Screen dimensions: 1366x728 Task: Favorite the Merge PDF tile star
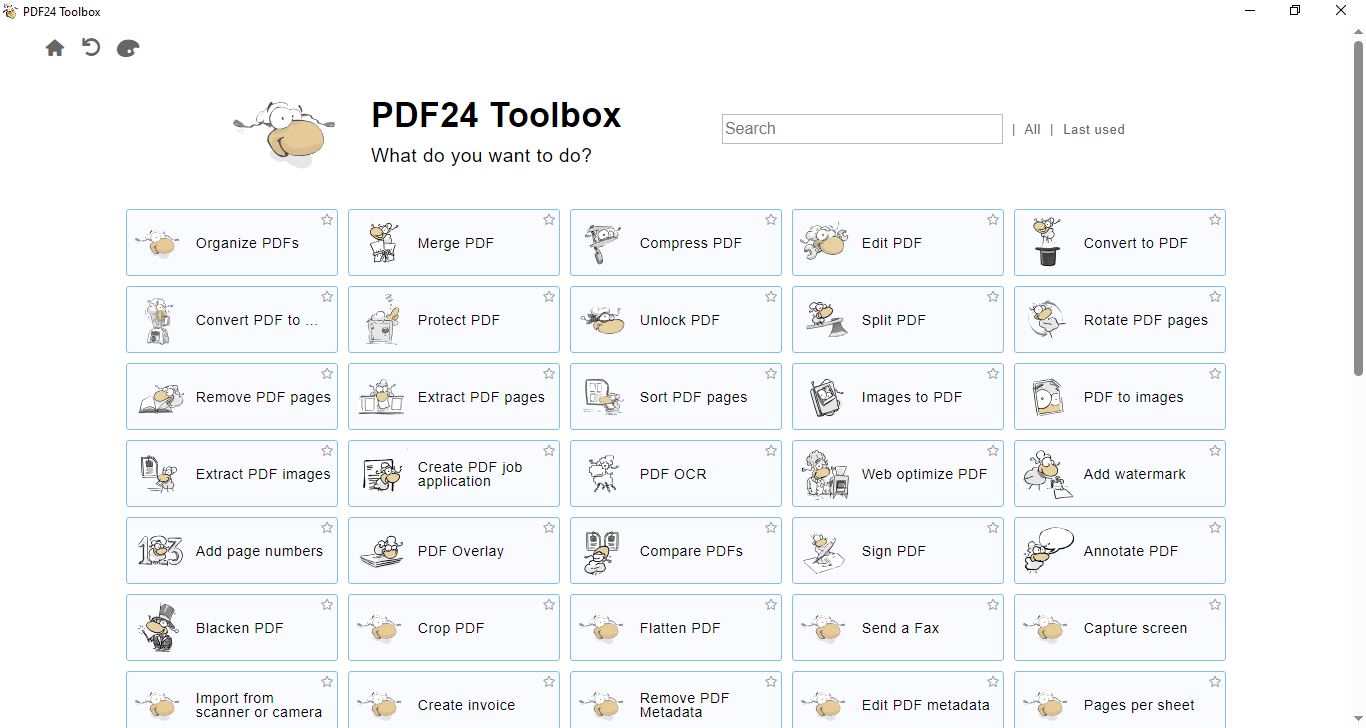(x=549, y=220)
